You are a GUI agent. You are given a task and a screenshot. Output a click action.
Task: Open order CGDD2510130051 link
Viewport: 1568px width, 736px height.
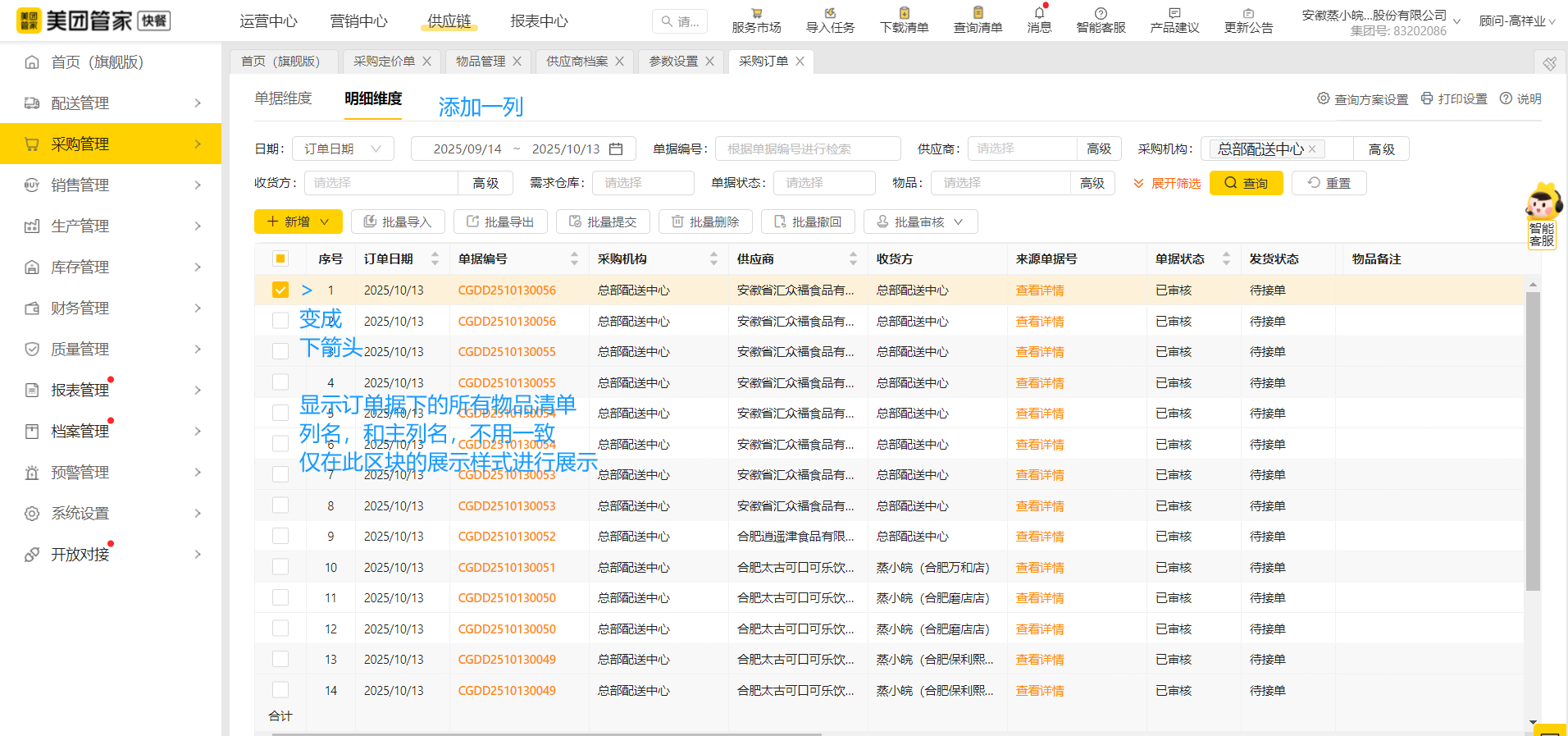(507, 567)
